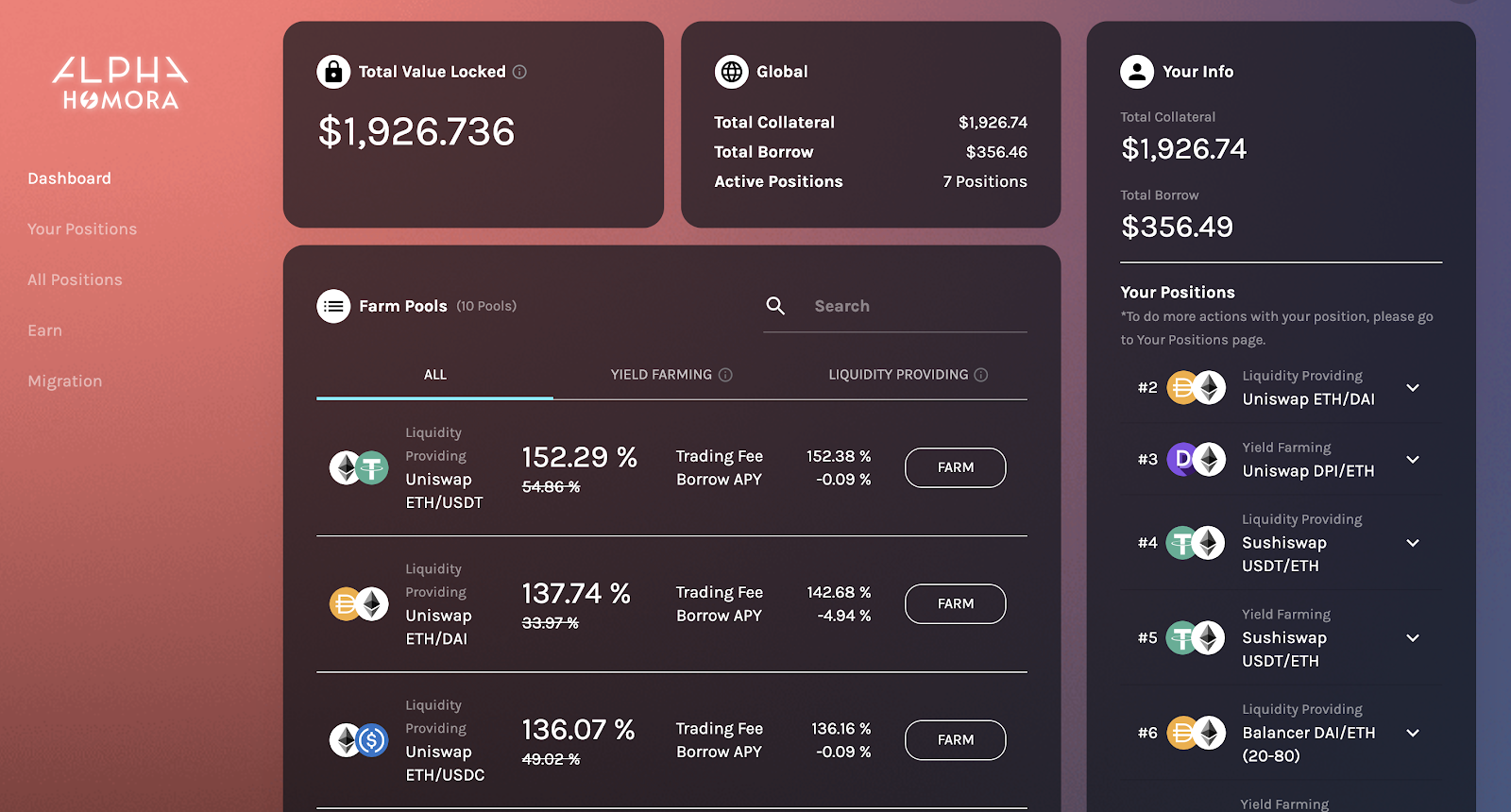Click the Balancer DAI/ETH (20-80) position name

coord(1309,744)
